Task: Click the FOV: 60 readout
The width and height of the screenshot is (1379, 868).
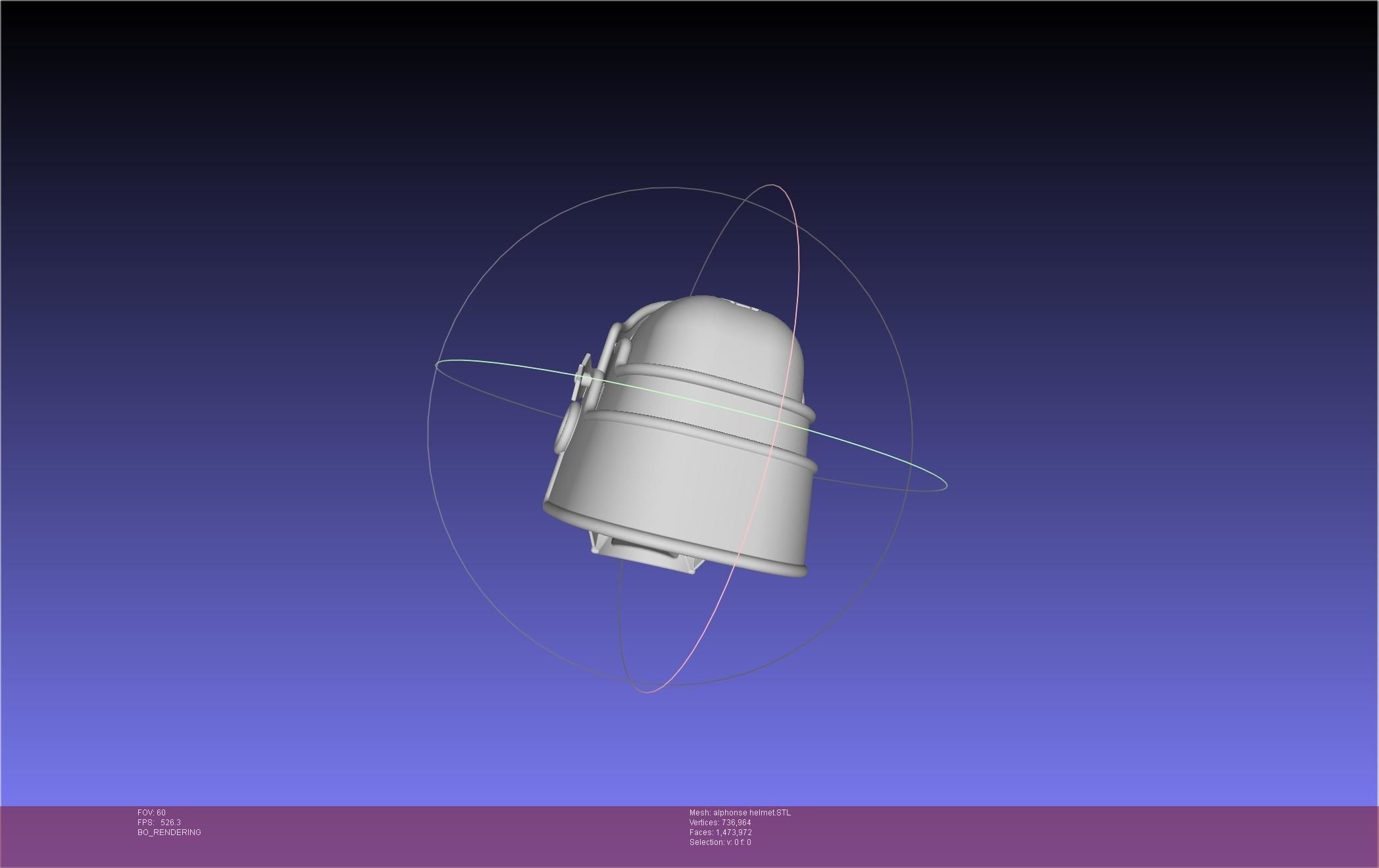Action: click(151, 813)
